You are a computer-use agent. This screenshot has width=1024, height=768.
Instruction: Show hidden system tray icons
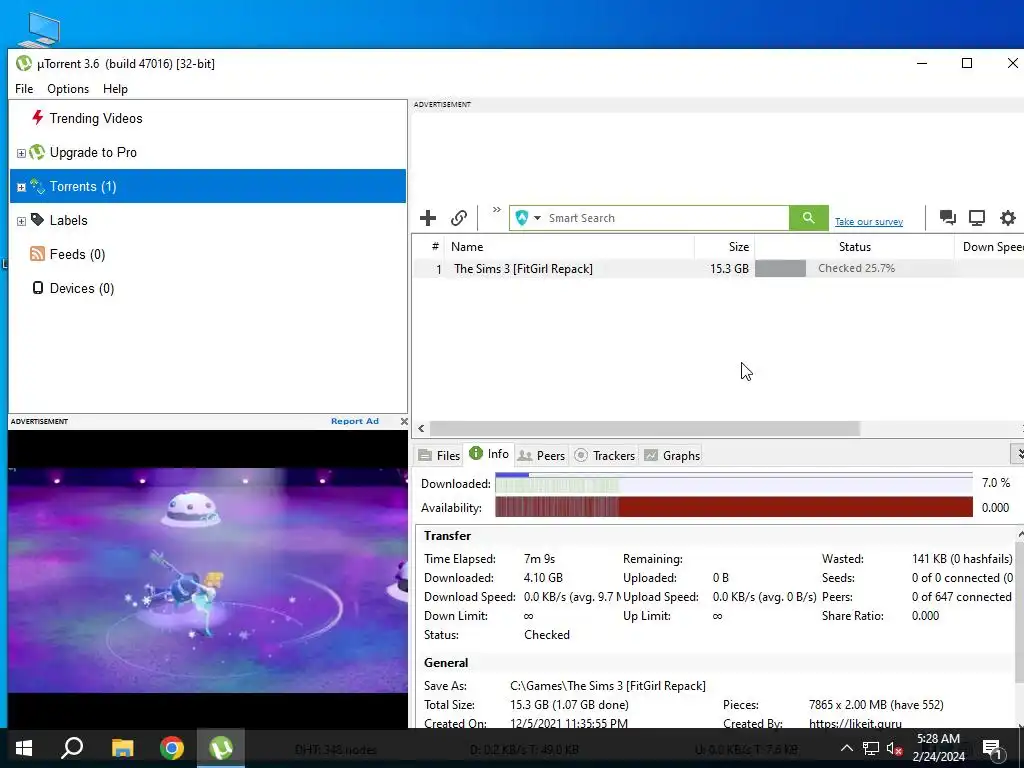pos(846,748)
